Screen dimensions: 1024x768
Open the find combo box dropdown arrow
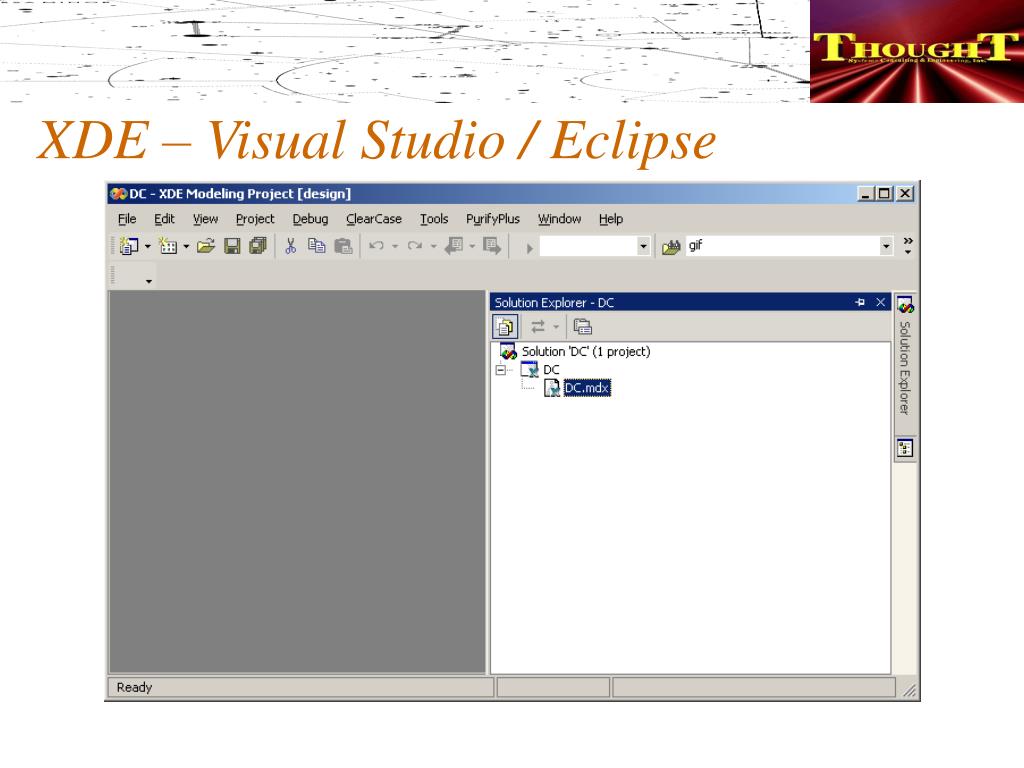pyautogui.click(x=886, y=246)
